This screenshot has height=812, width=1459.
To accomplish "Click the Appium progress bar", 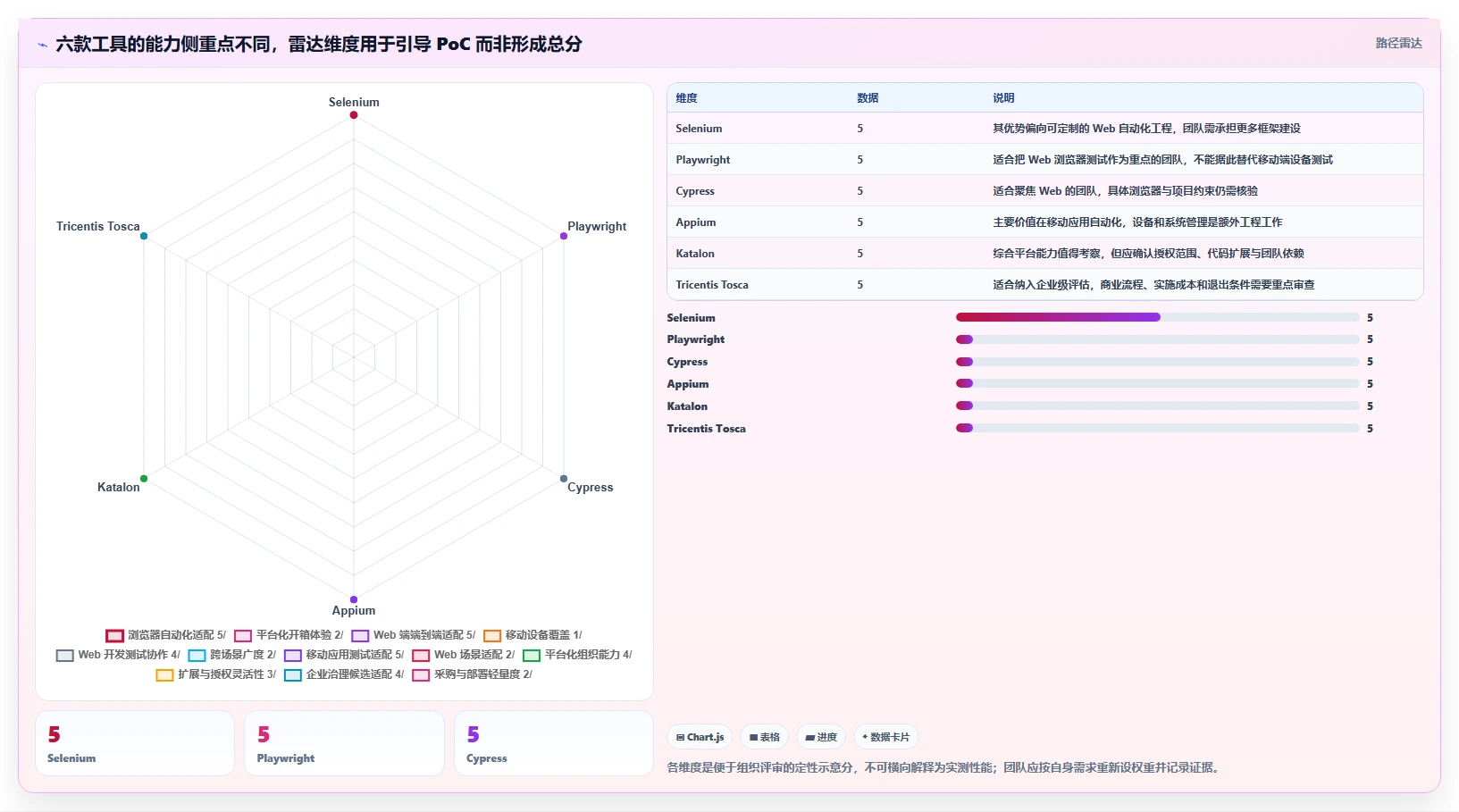I will click(x=1158, y=383).
